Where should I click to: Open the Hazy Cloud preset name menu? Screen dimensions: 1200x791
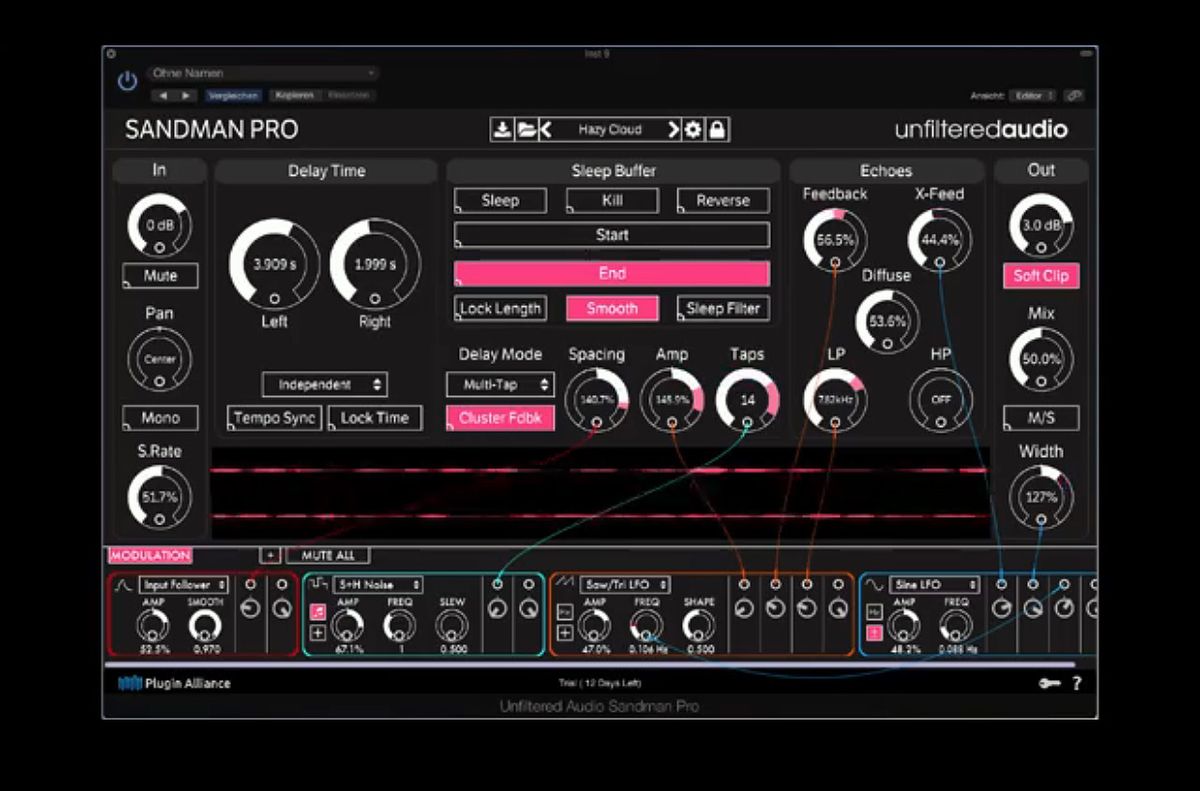coord(610,130)
